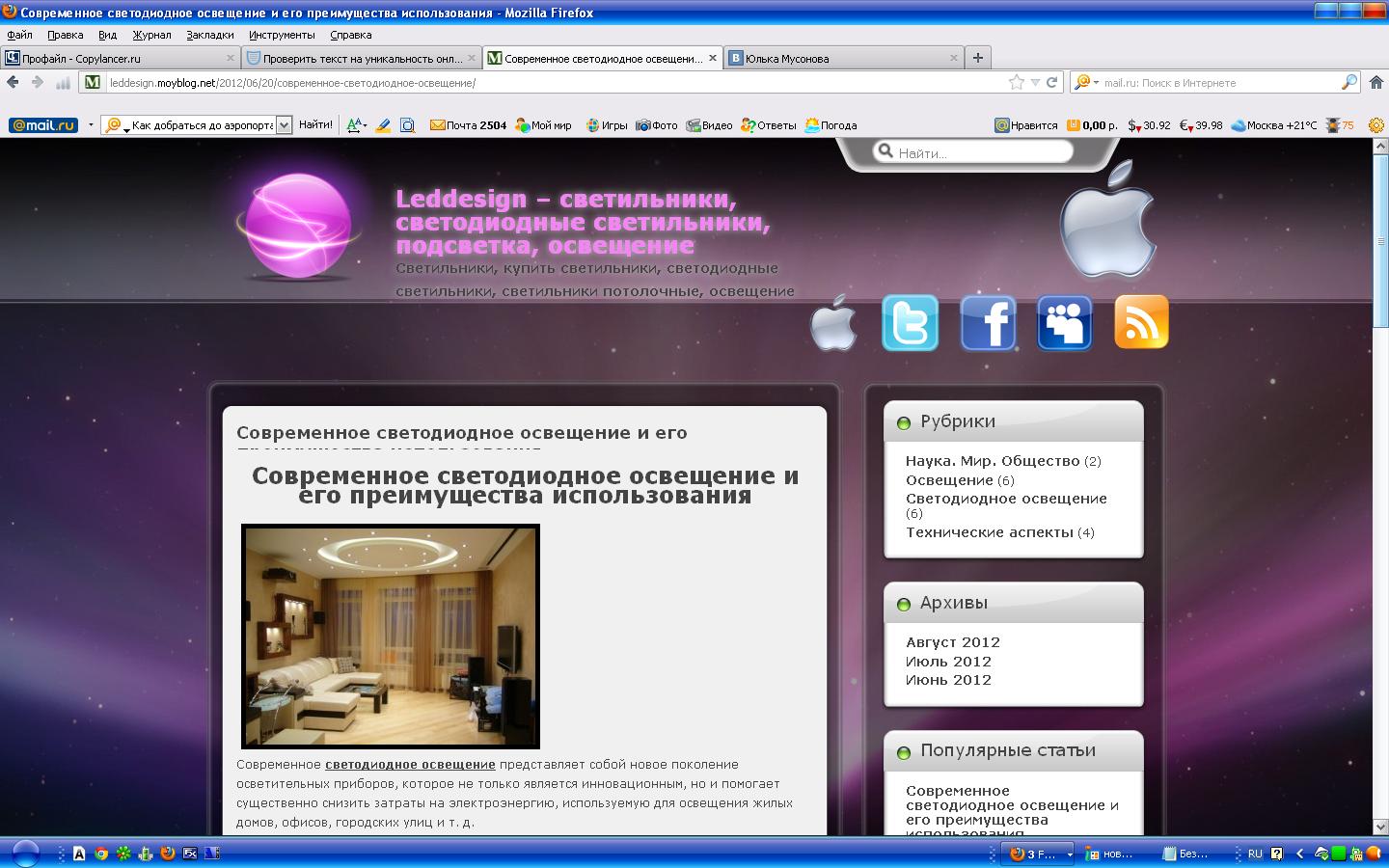The image size is (1389, 868).
Task: Switch to the Юлька Мусонова tab
Action: 844,58
